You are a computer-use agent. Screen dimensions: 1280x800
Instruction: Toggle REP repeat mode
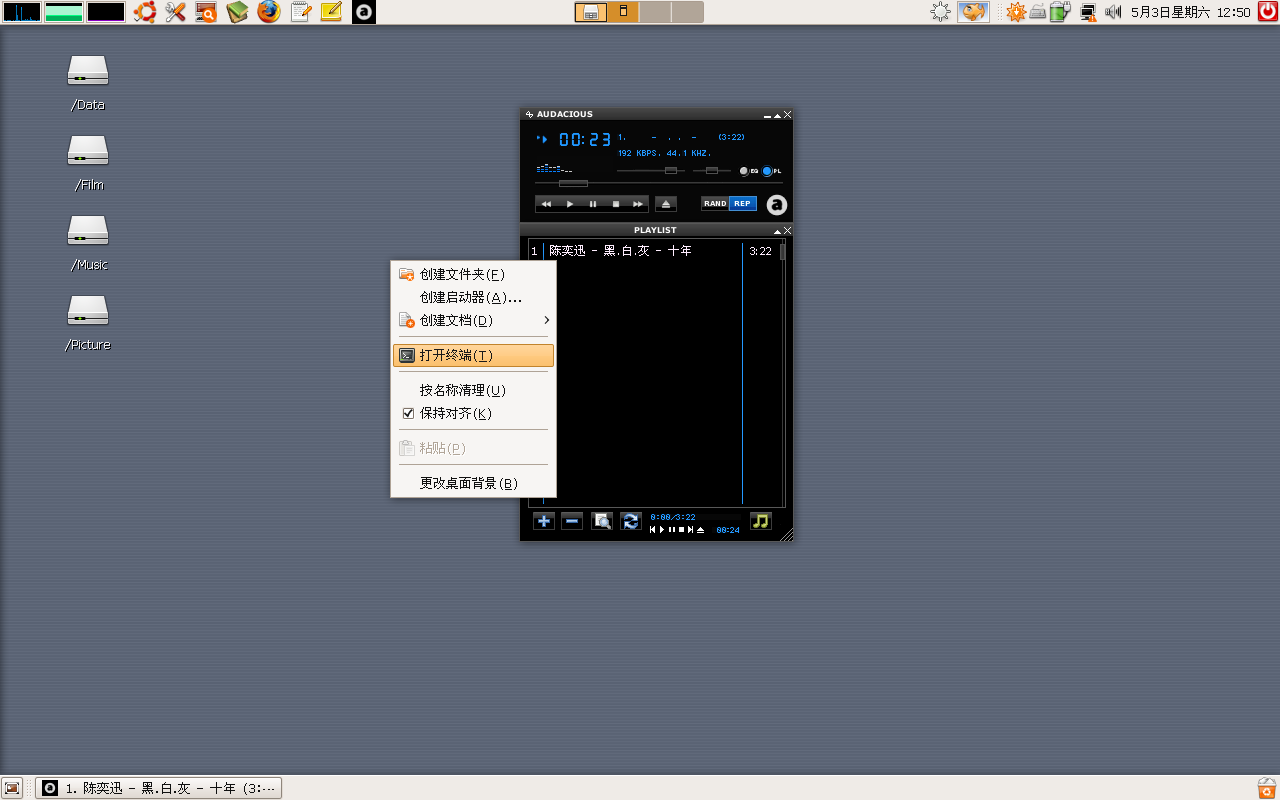point(743,204)
